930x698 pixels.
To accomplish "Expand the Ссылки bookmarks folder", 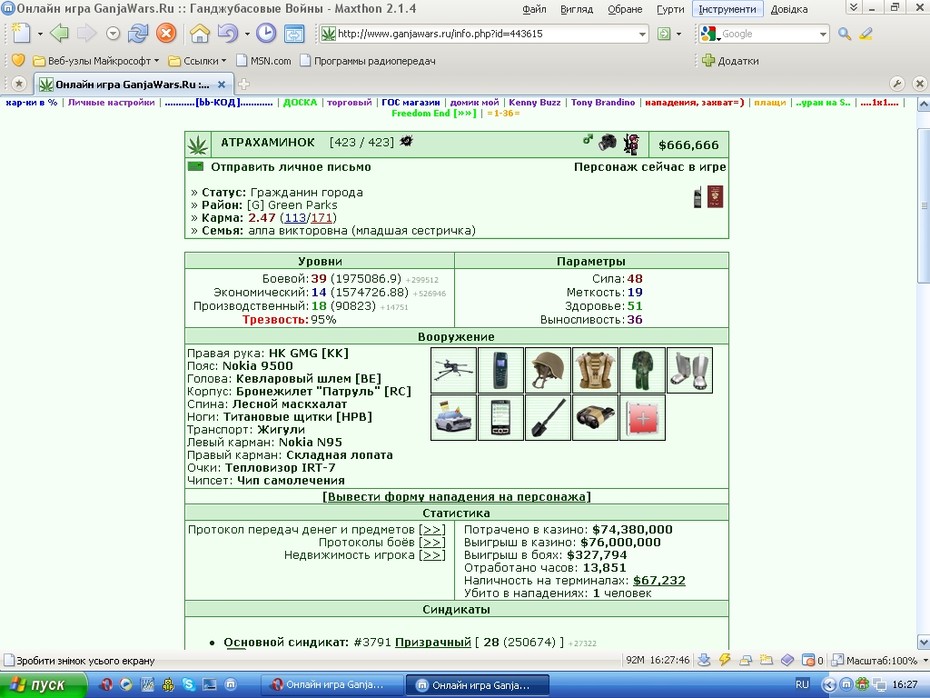I will (x=198, y=60).
